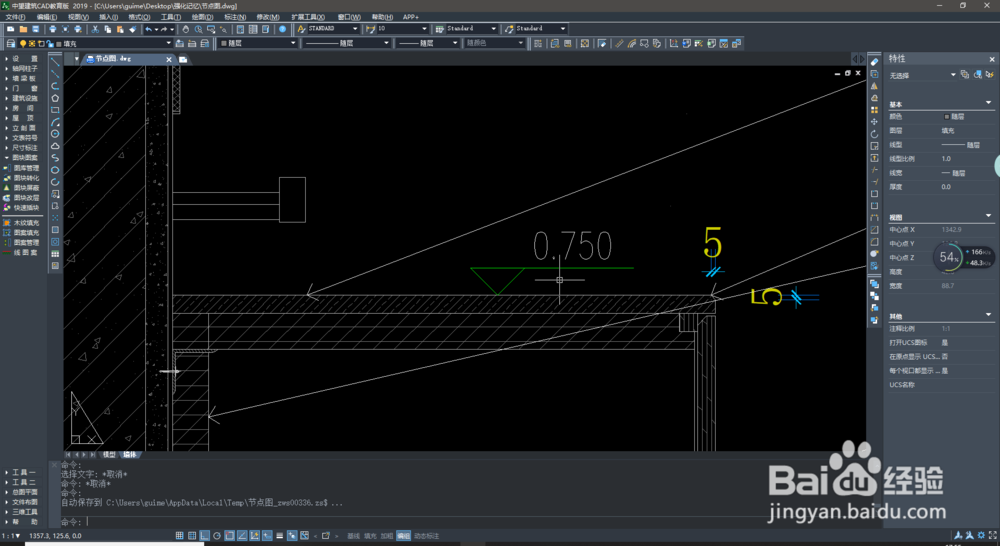Open the color dropdown showing 随层

(x=258, y=43)
